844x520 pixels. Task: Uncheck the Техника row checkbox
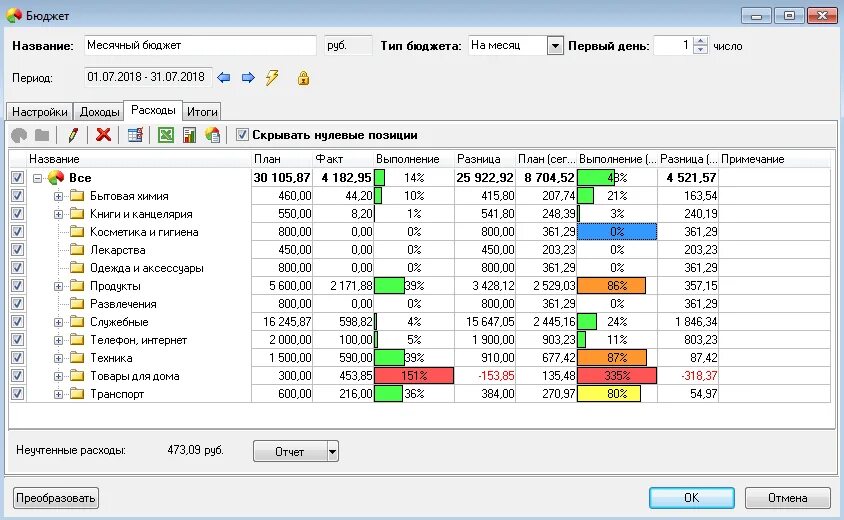pyautogui.click(x=17, y=357)
